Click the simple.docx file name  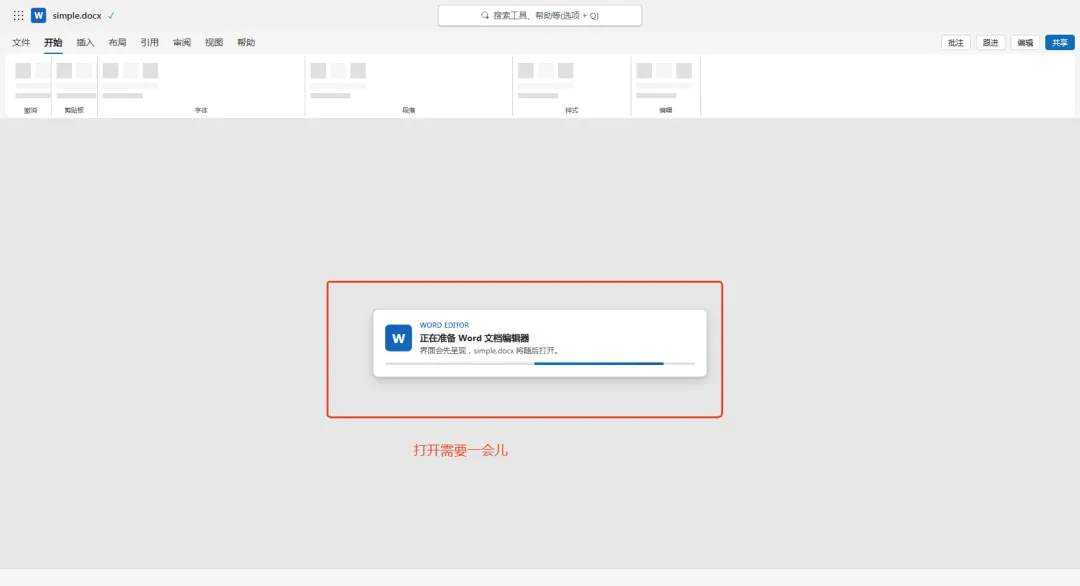pos(76,15)
